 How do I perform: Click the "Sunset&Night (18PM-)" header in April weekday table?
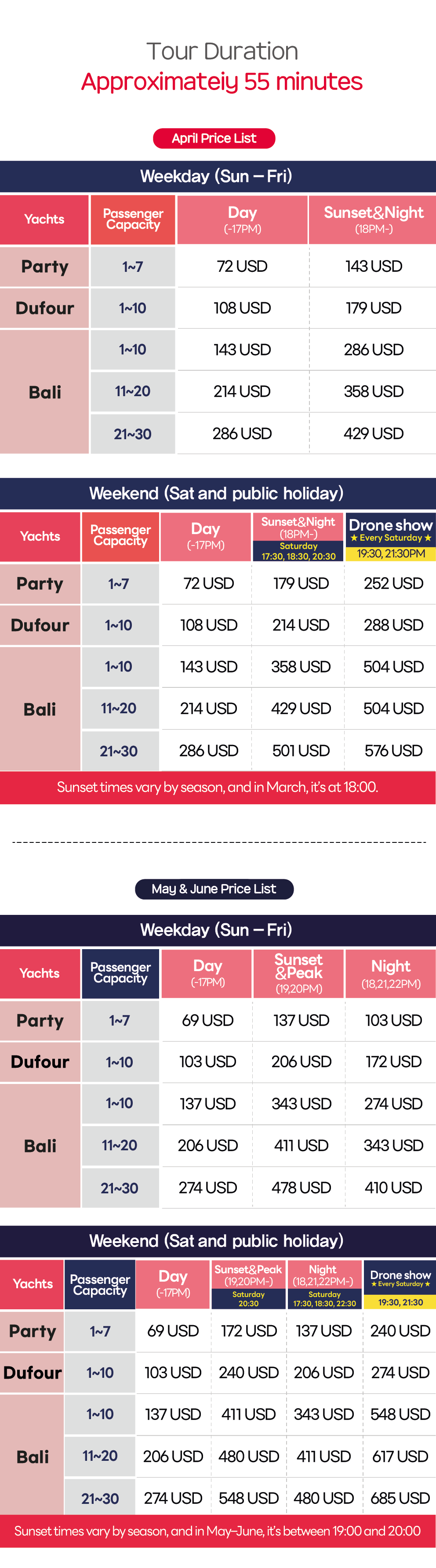[x=373, y=219]
